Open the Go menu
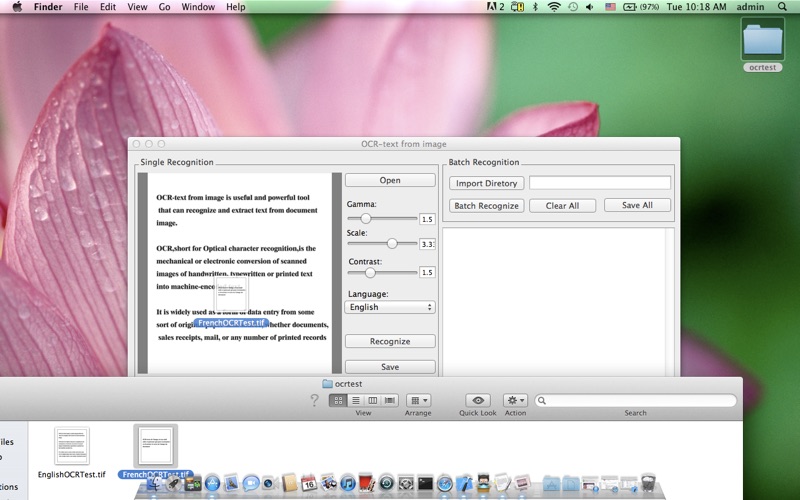Image resolution: width=800 pixels, height=500 pixels. 164,7
